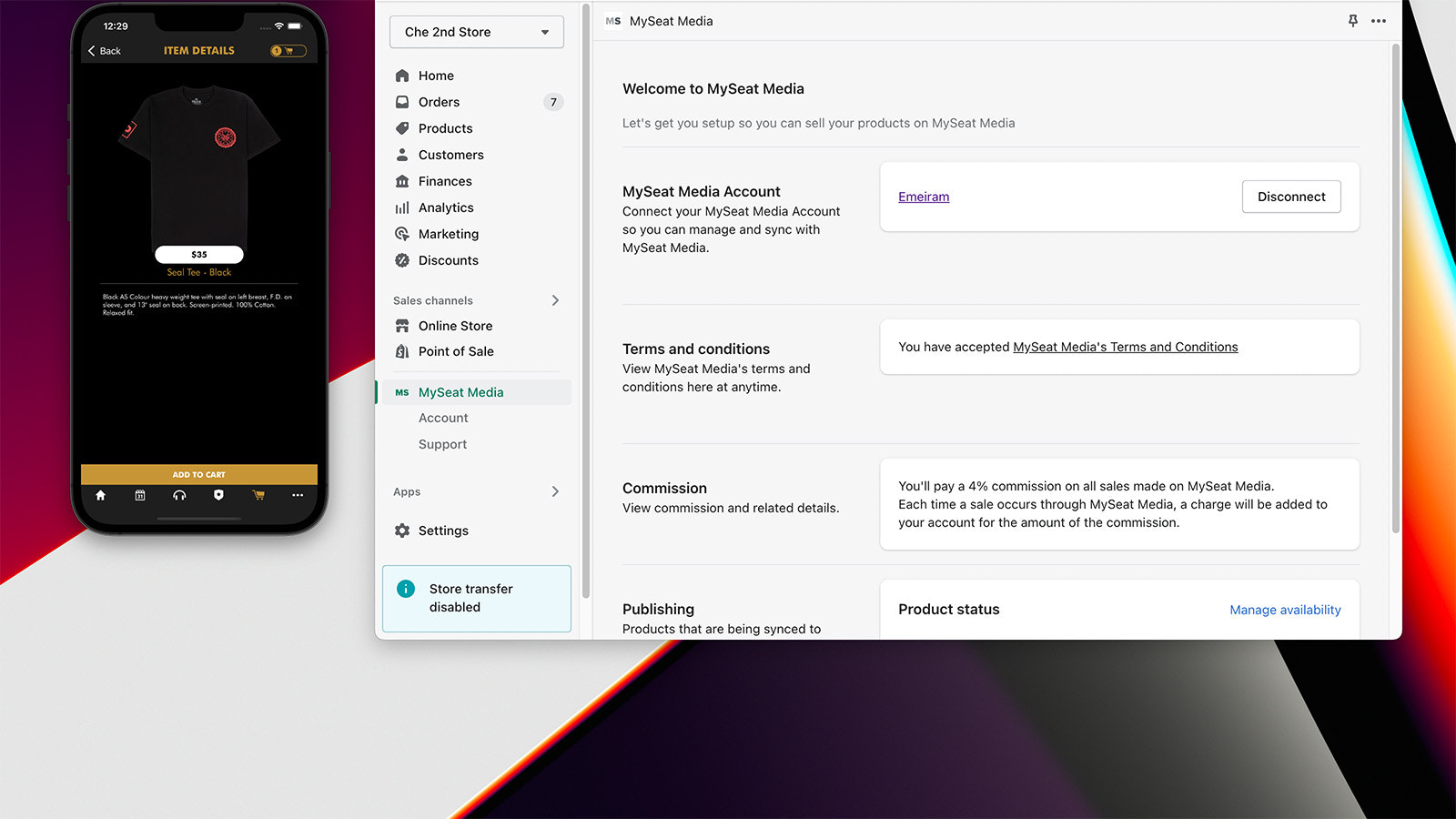1456x819 pixels.
Task: Open the three-dot more actions menu
Action: [1379, 21]
